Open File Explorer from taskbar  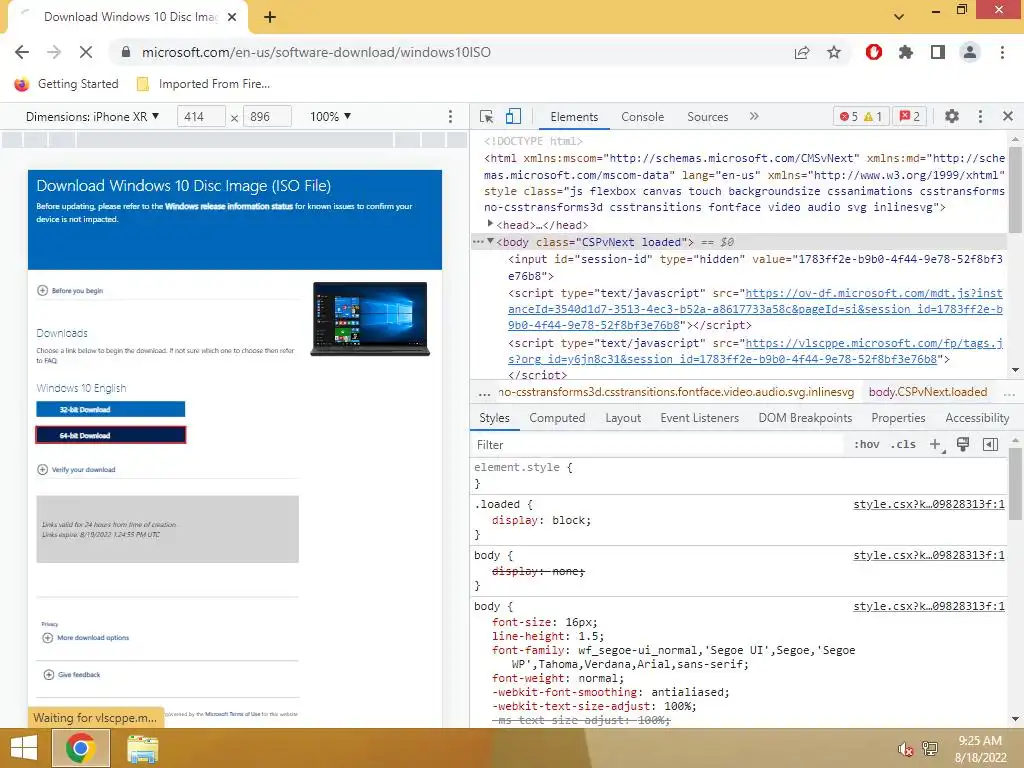coord(142,749)
